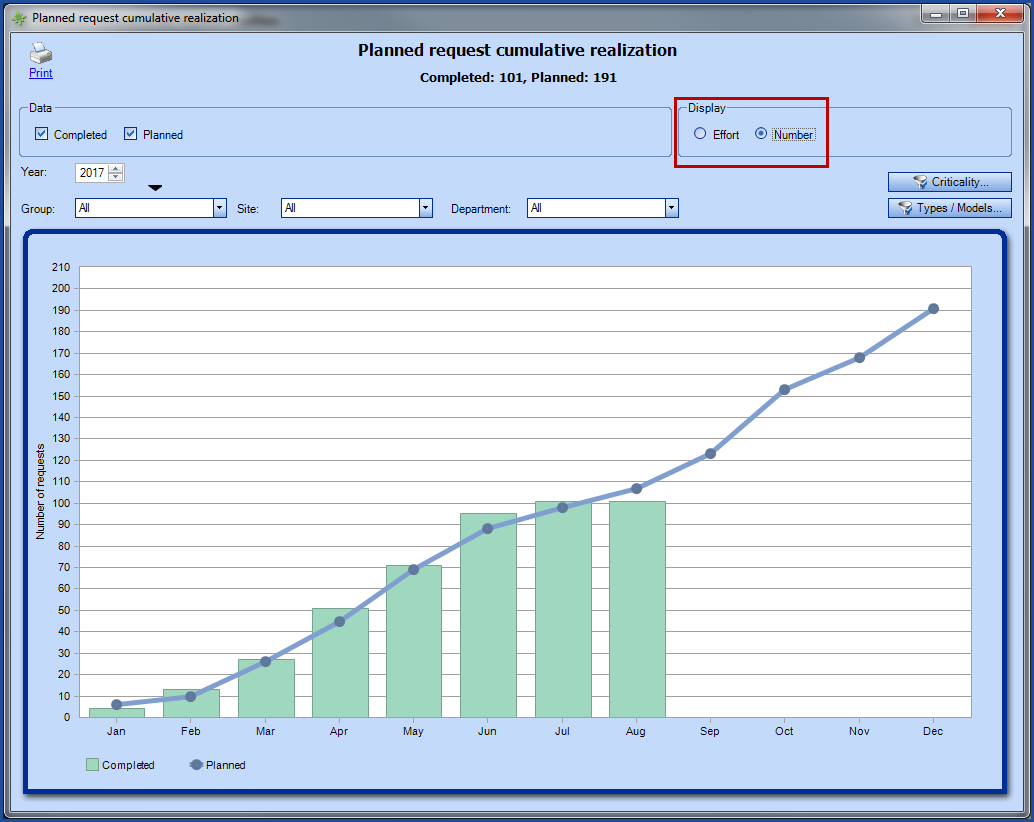Select the Number radio button
Image resolution: width=1034 pixels, height=822 pixels.
pyautogui.click(x=760, y=134)
